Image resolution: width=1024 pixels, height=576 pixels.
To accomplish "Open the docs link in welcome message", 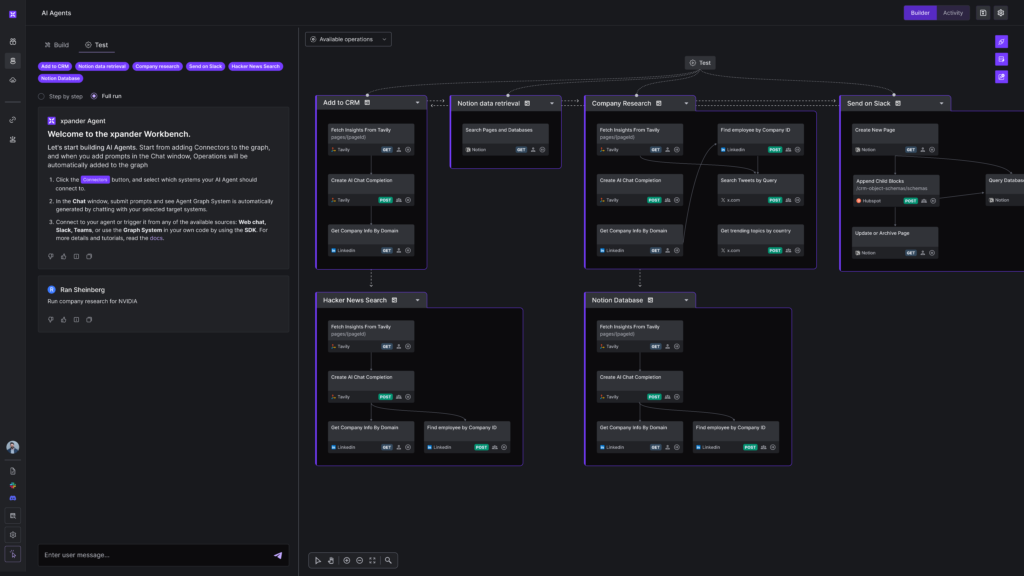I will tap(155, 238).
